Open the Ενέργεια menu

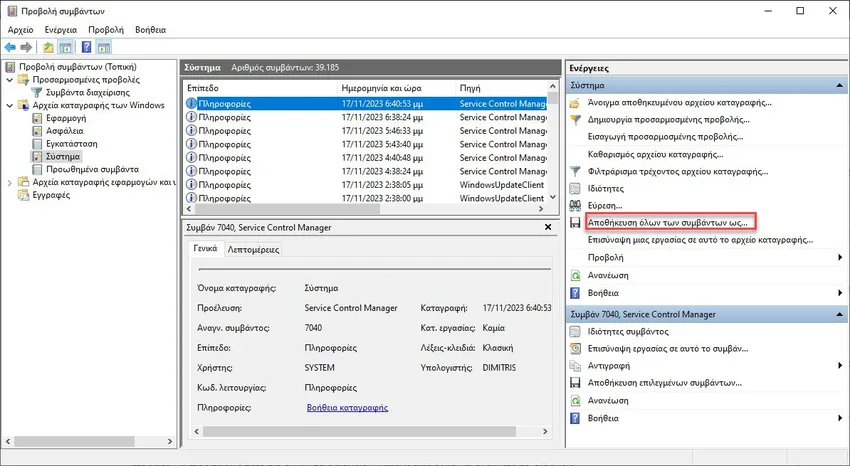click(x=61, y=30)
